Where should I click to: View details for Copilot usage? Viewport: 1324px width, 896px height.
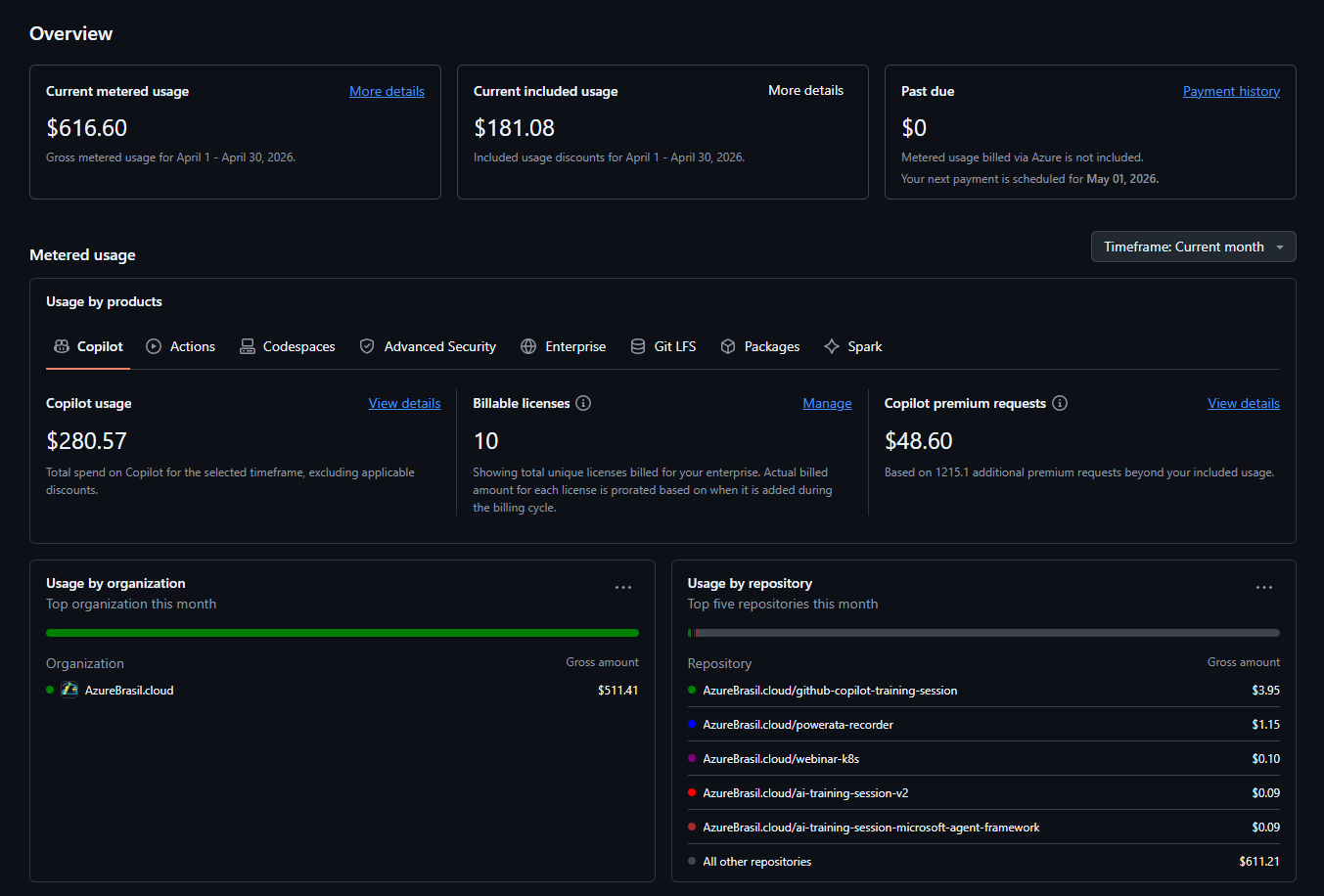[404, 403]
